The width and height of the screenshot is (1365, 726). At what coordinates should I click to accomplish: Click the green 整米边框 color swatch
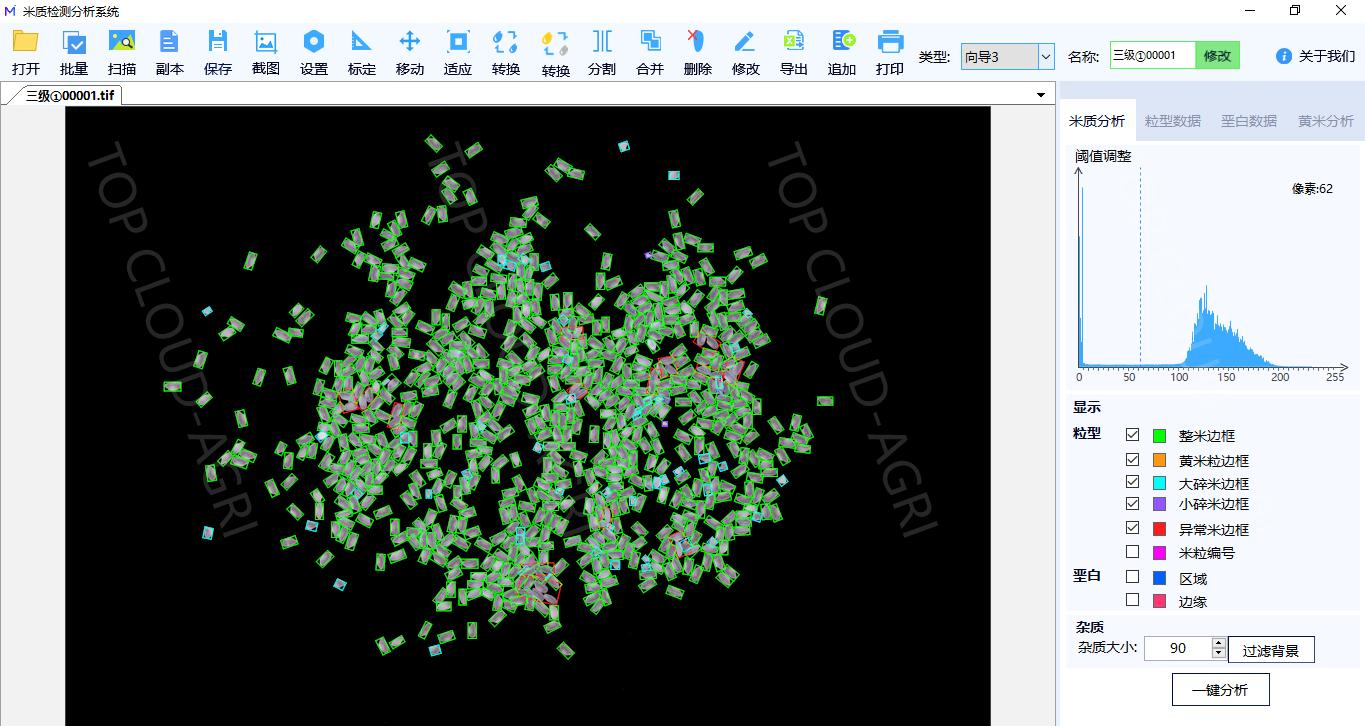(x=1159, y=436)
